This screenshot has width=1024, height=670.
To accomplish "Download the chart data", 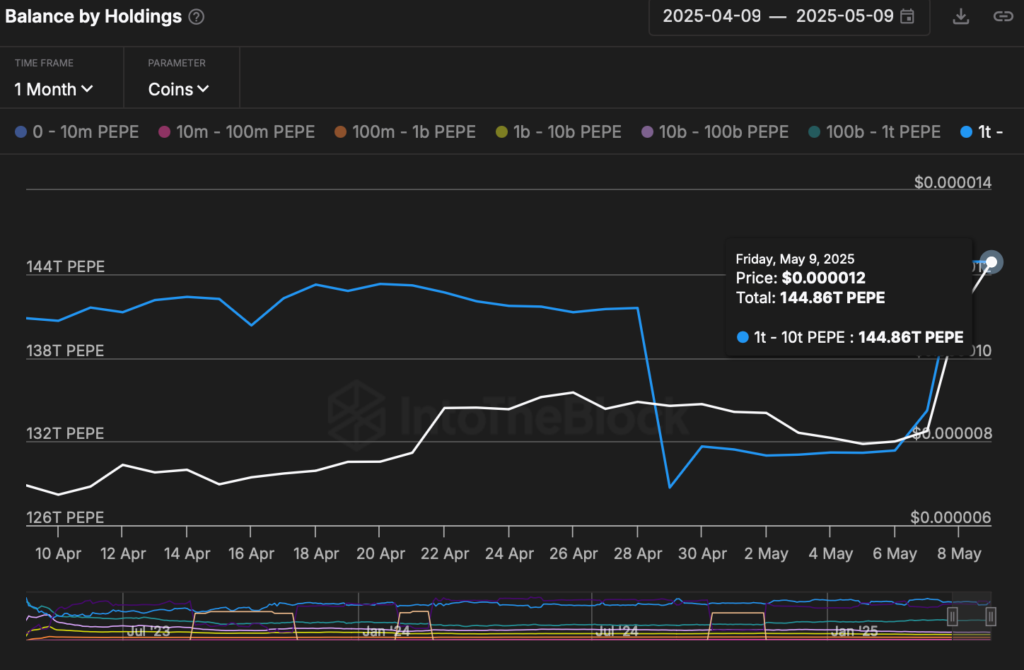I will (x=961, y=16).
